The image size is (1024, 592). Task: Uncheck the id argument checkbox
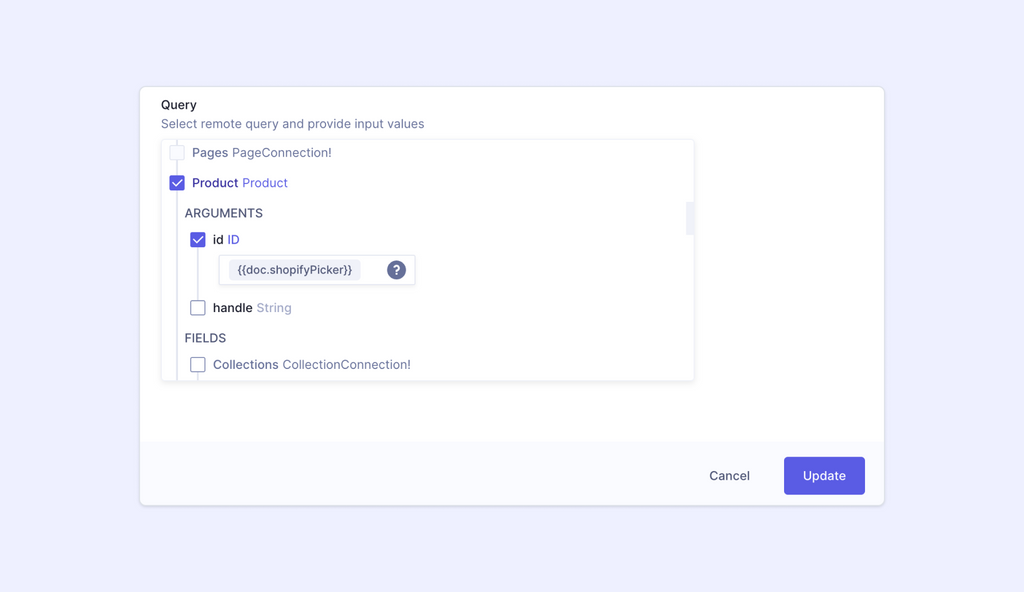click(x=198, y=240)
